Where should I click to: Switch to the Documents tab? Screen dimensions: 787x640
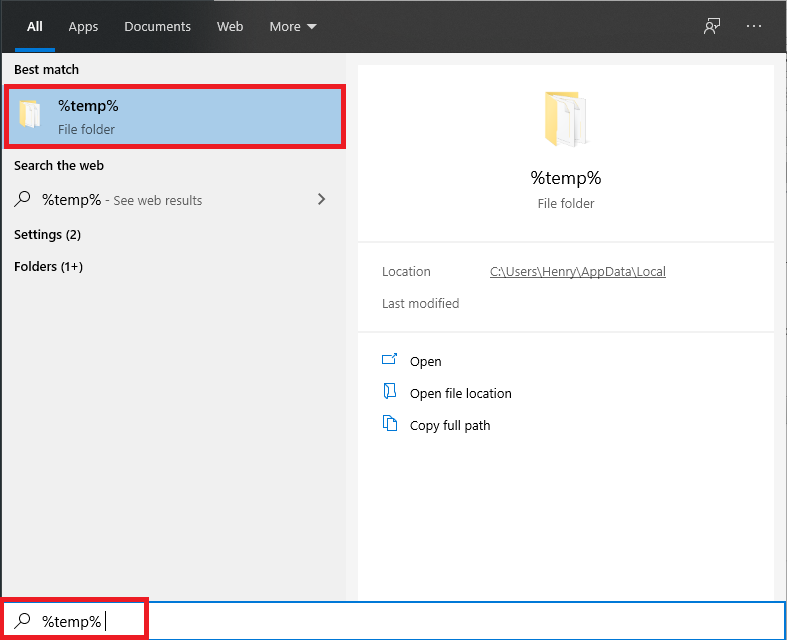tap(158, 27)
